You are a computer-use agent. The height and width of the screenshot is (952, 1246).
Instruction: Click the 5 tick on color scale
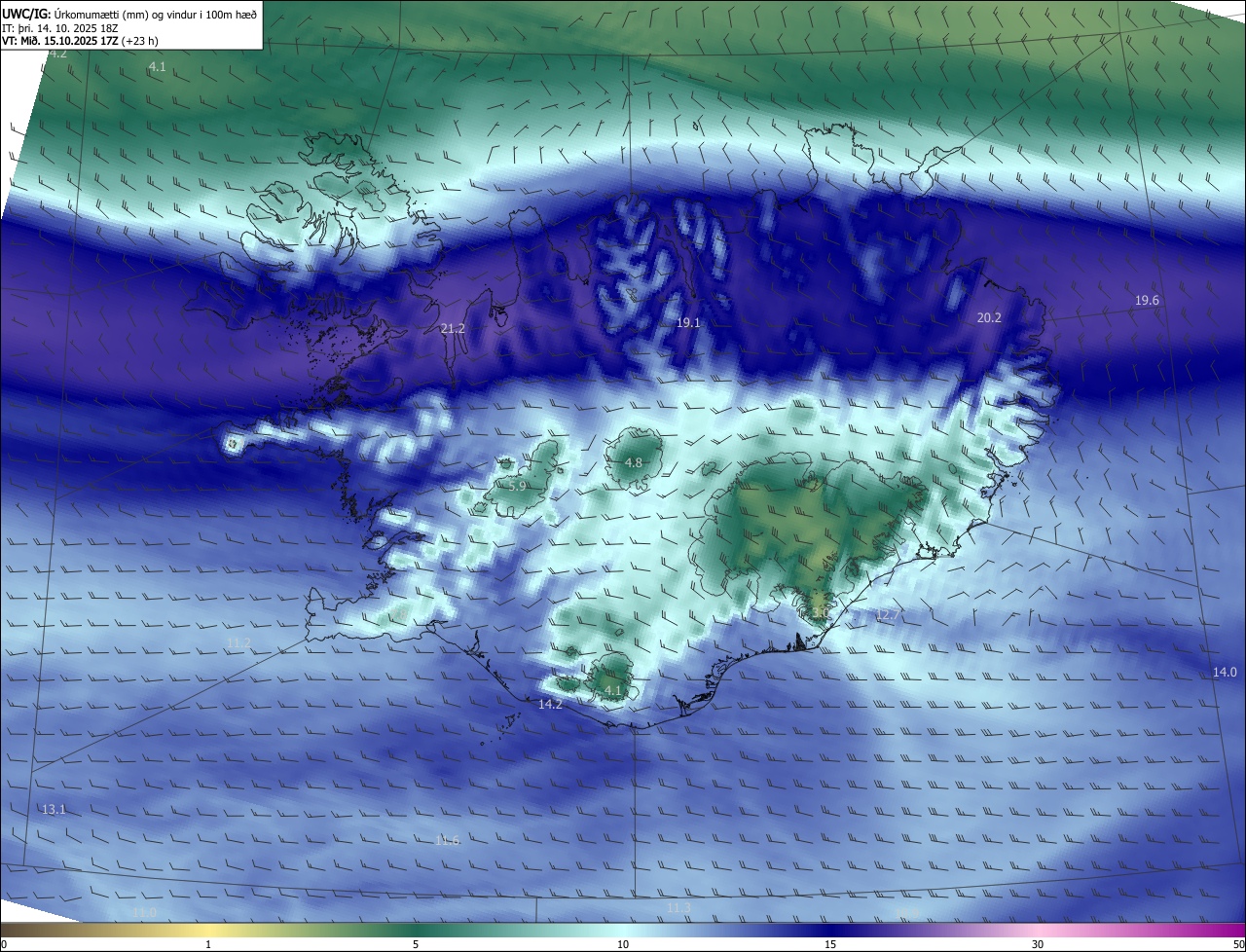coord(416,944)
